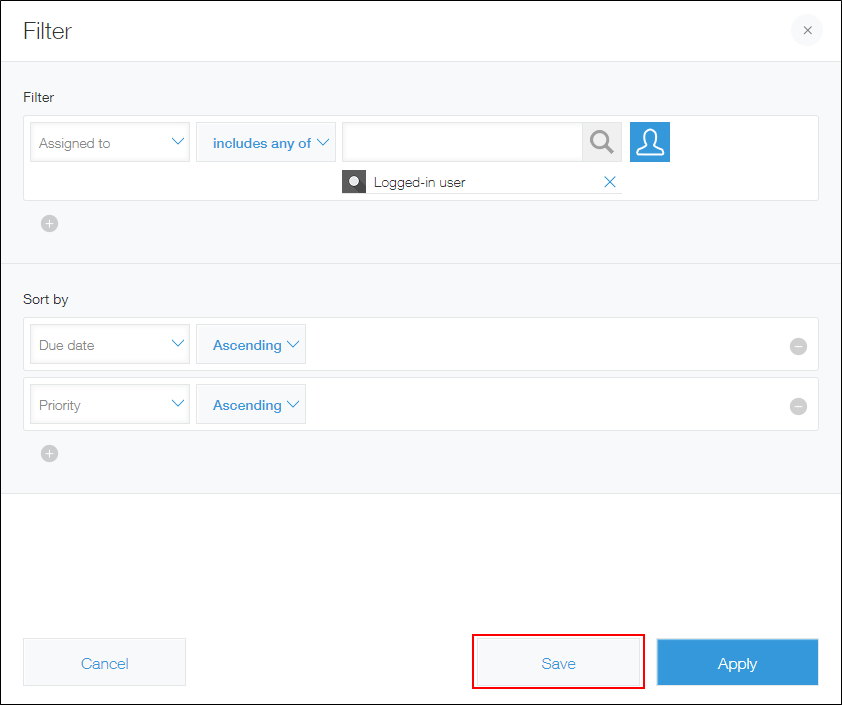The width and height of the screenshot is (842, 705).
Task: Click inside the filter value input field
Action: (461, 142)
